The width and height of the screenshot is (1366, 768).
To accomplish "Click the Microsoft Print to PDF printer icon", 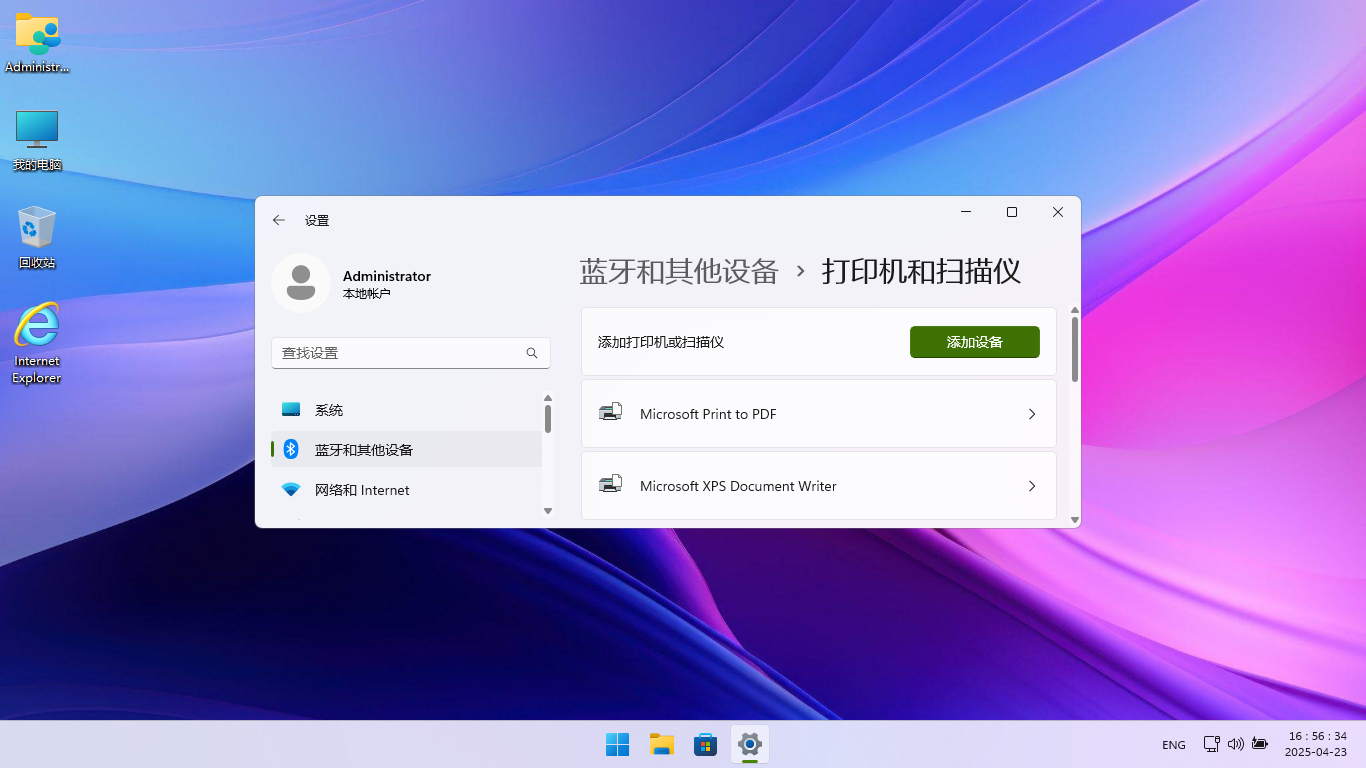I will click(610, 413).
